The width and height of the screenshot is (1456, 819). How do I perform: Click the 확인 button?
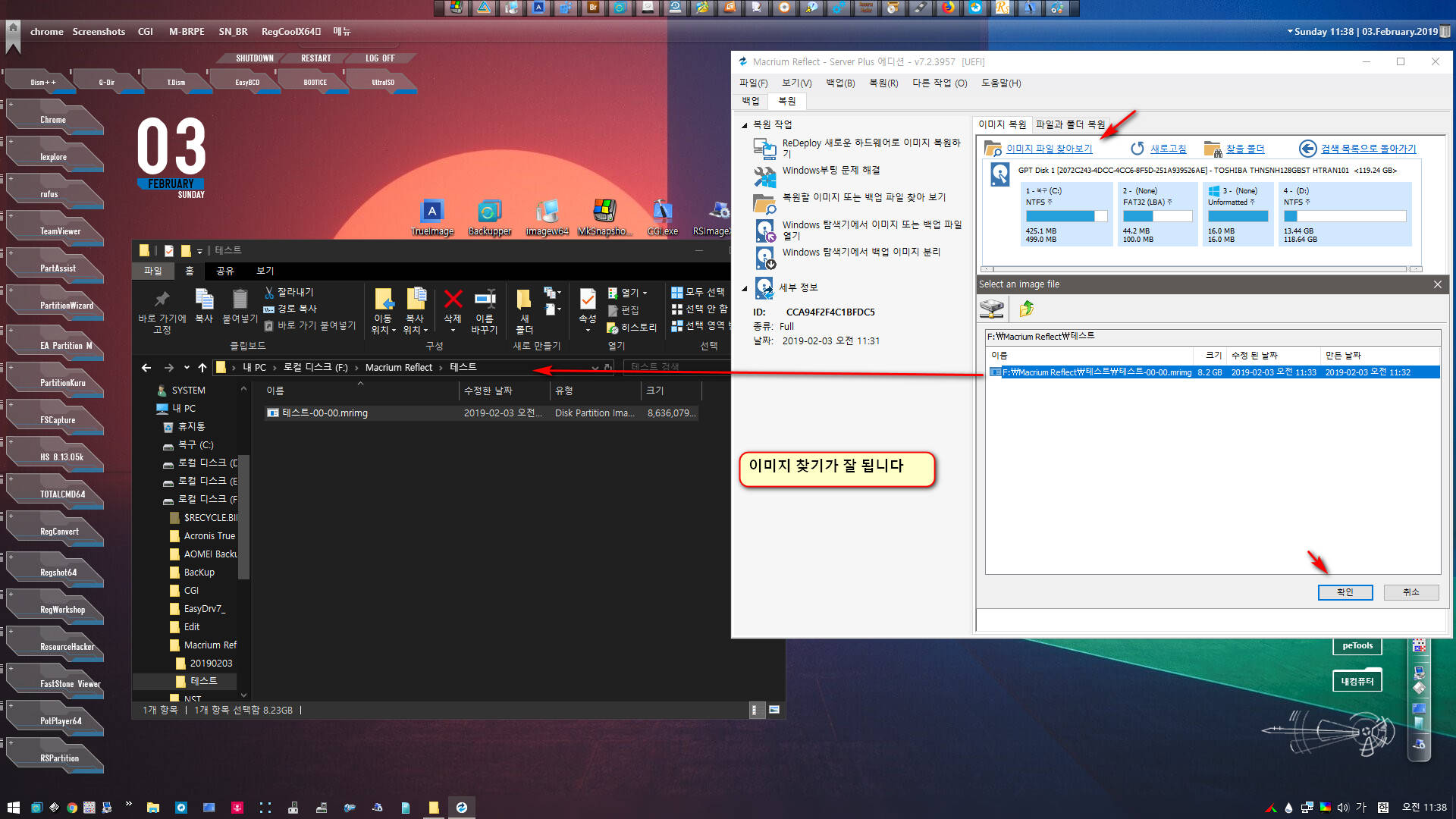coord(1345,592)
